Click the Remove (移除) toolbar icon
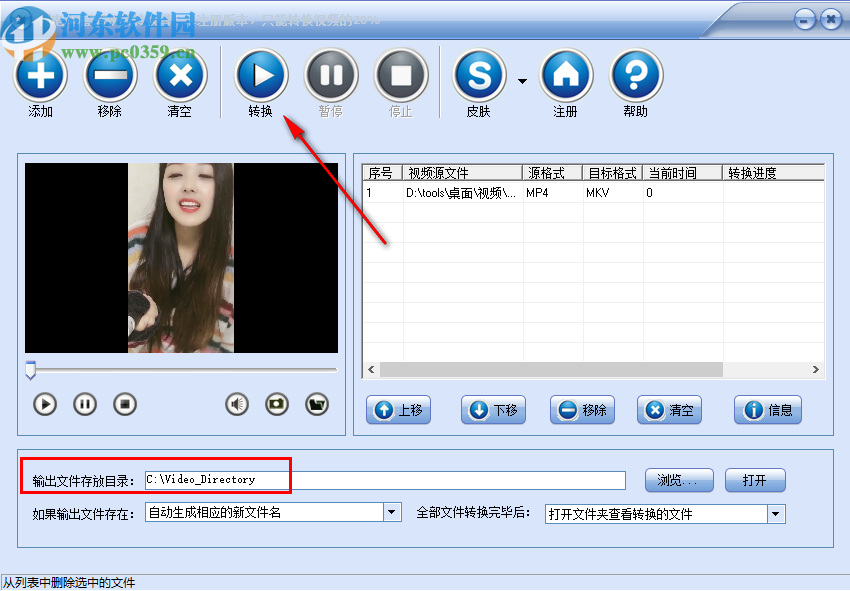This screenshot has width=850, height=591. tap(110, 75)
